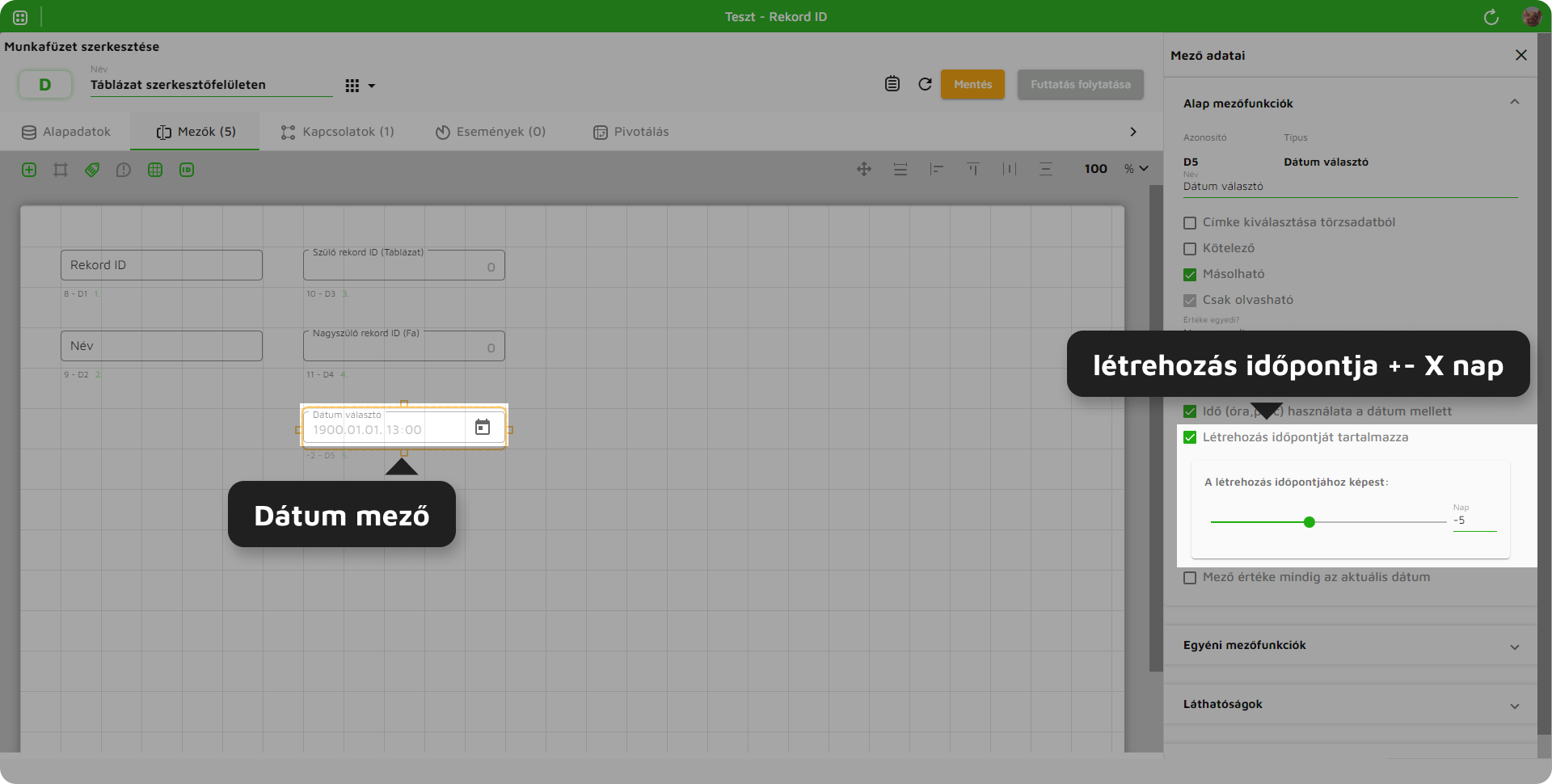Edit the Név field in Mező adatai panel
The width and height of the screenshot is (1552, 784).
click(x=1350, y=187)
